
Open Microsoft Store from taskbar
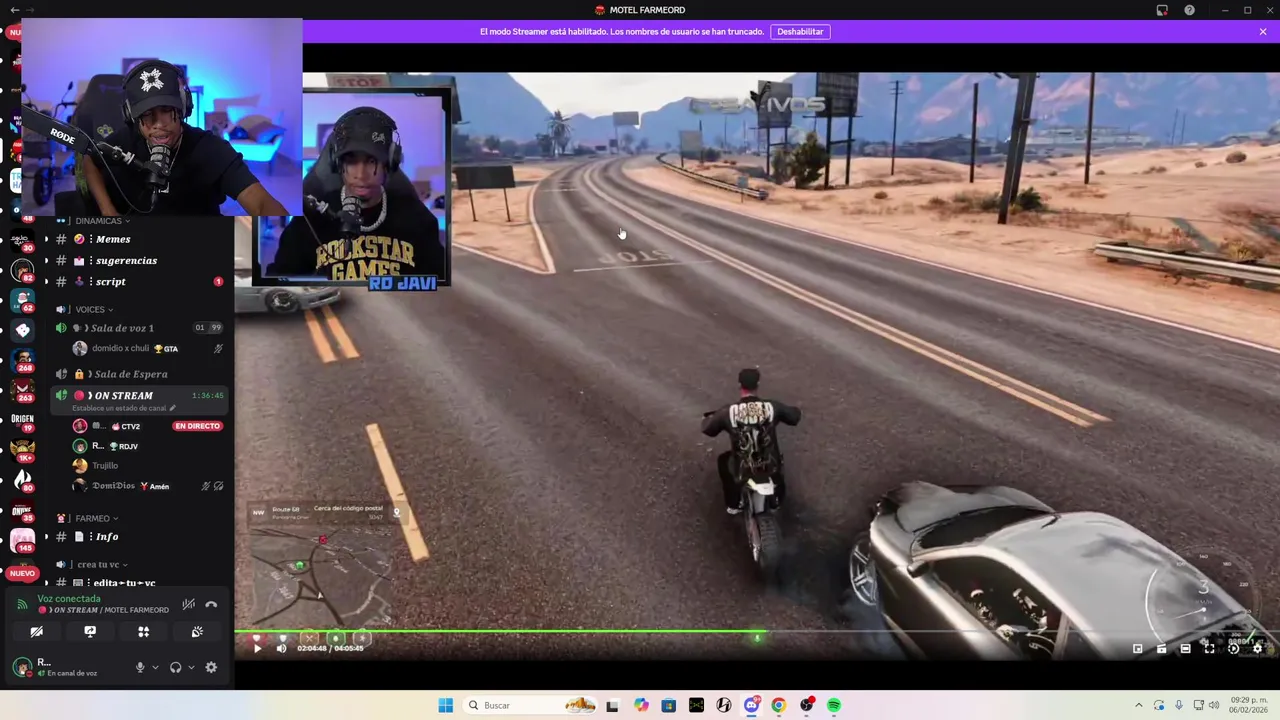669,706
